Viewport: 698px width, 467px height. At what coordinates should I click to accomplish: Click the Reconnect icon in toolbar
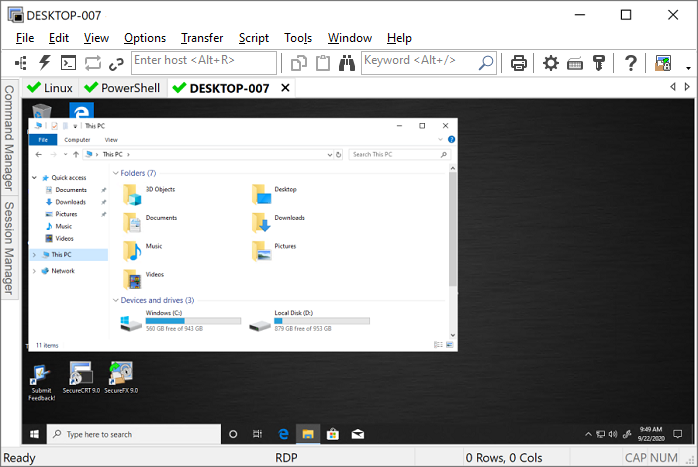[x=92, y=63]
